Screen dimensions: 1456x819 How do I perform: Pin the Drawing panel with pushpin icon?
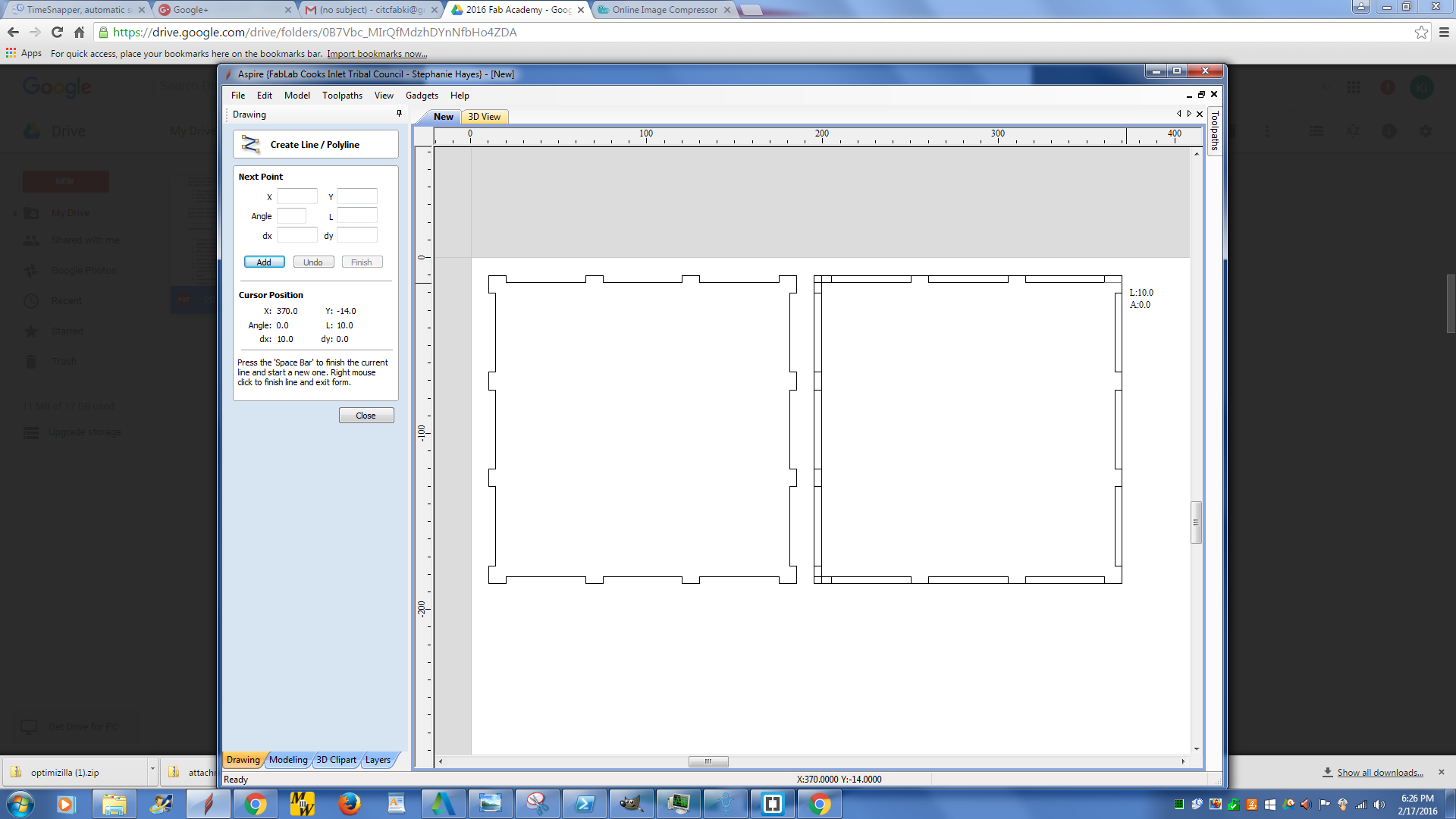[x=399, y=114]
